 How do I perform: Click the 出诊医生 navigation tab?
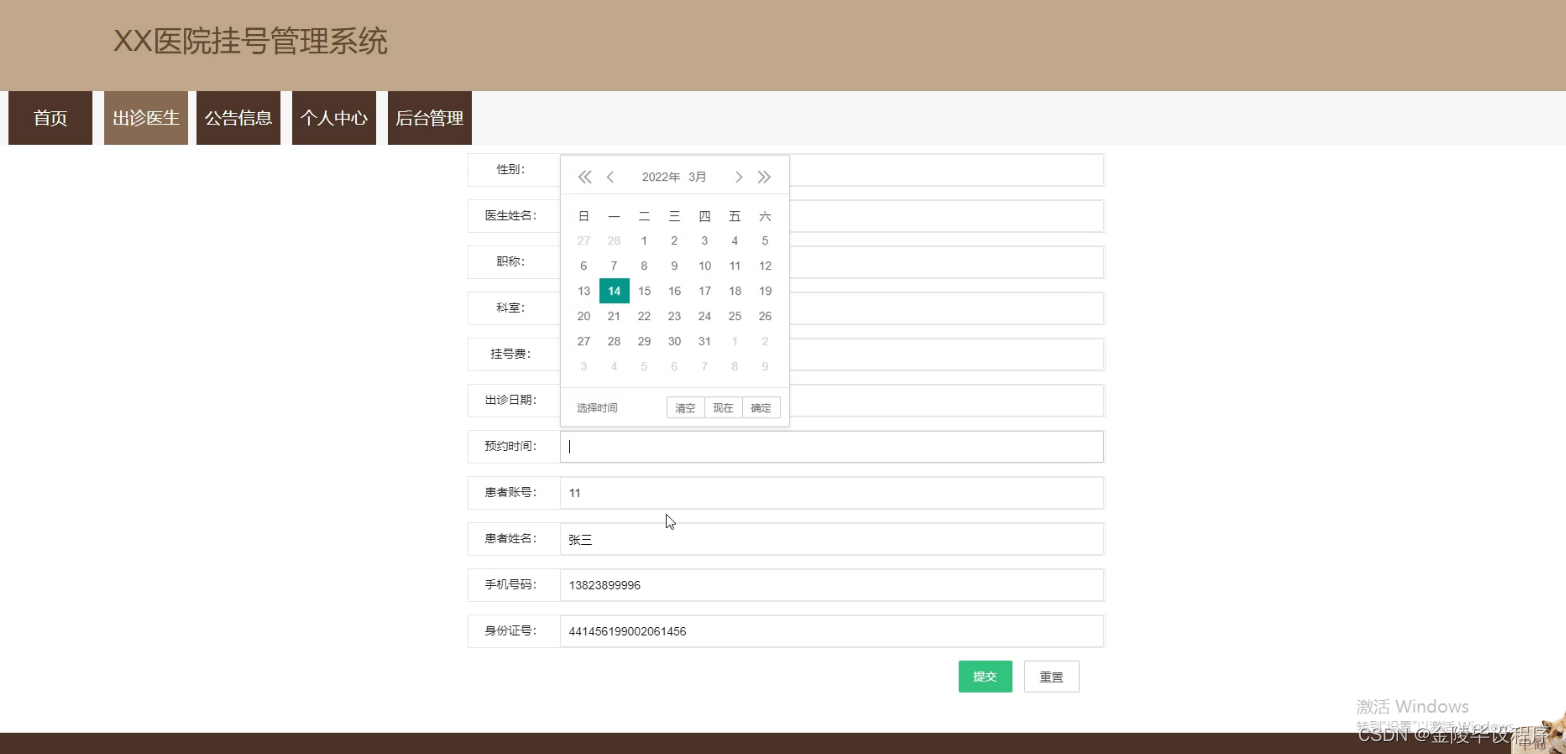(x=145, y=117)
